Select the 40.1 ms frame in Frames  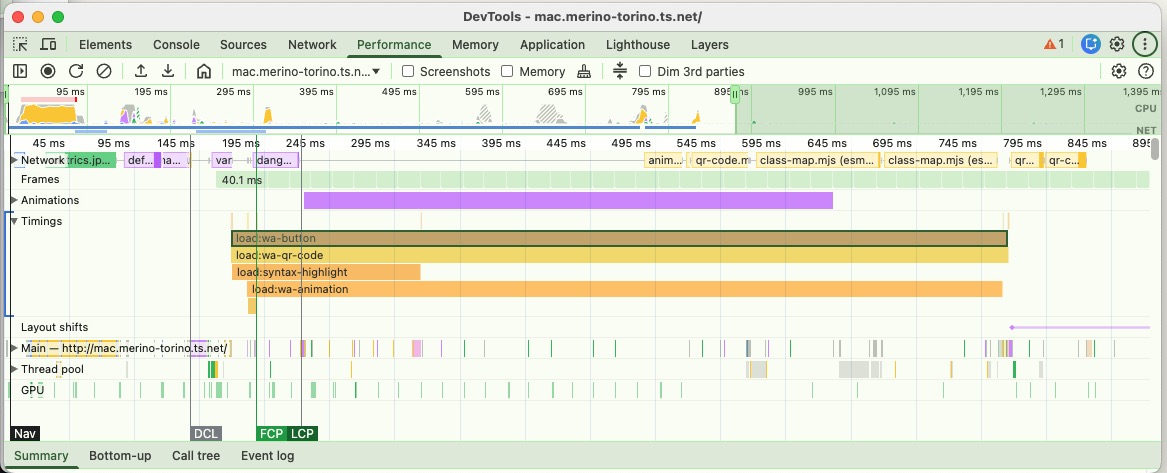click(242, 180)
